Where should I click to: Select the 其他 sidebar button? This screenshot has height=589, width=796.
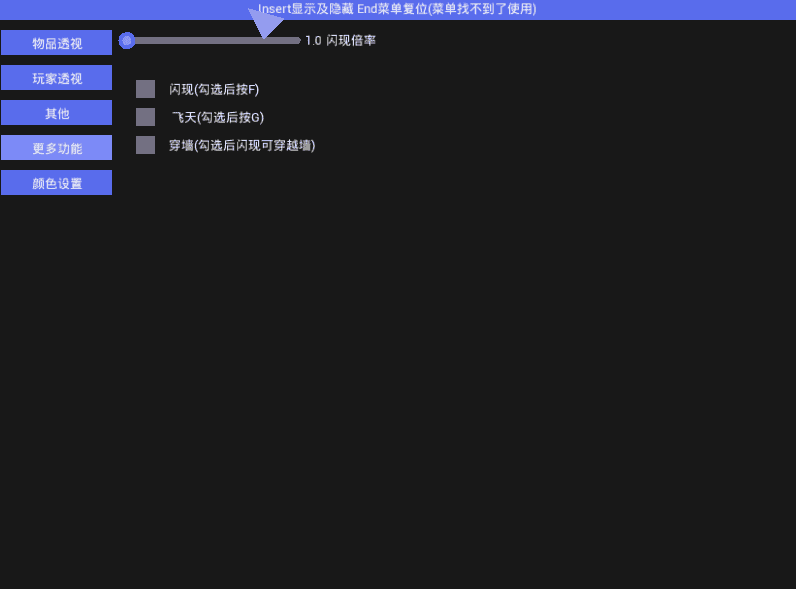(56, 113)
